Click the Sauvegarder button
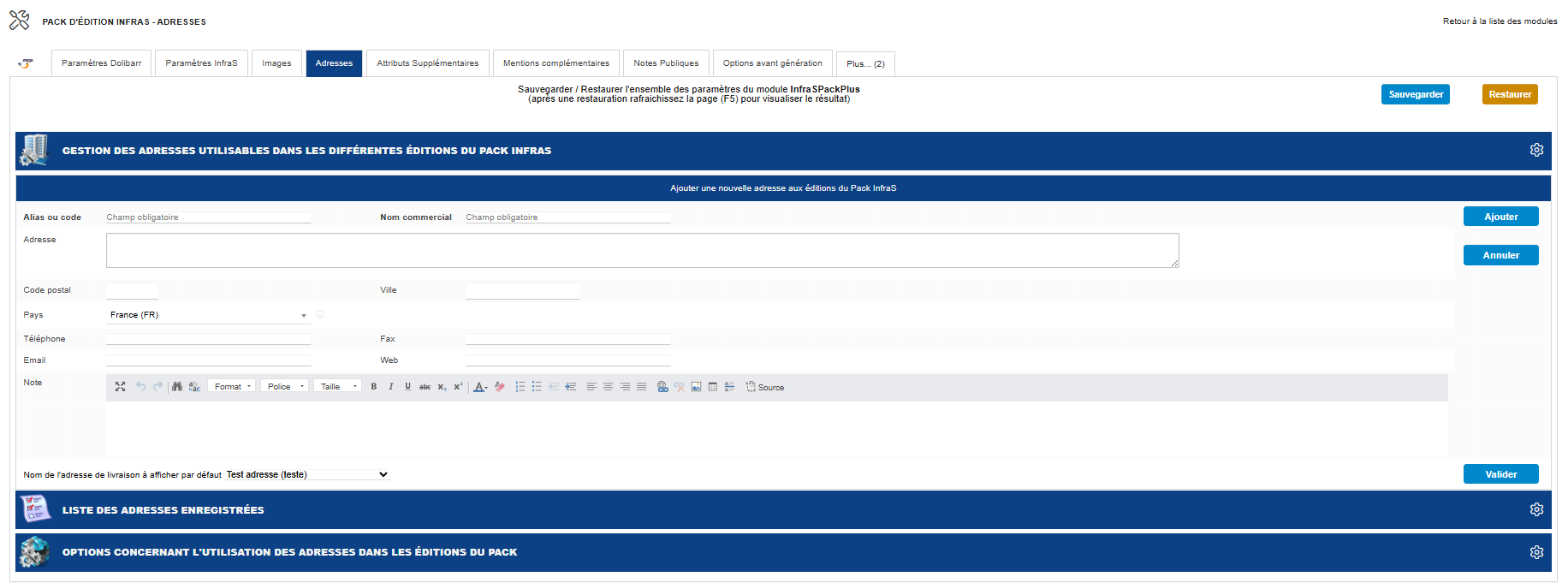Viewport: 1568px width, 583px height. 1416,94
